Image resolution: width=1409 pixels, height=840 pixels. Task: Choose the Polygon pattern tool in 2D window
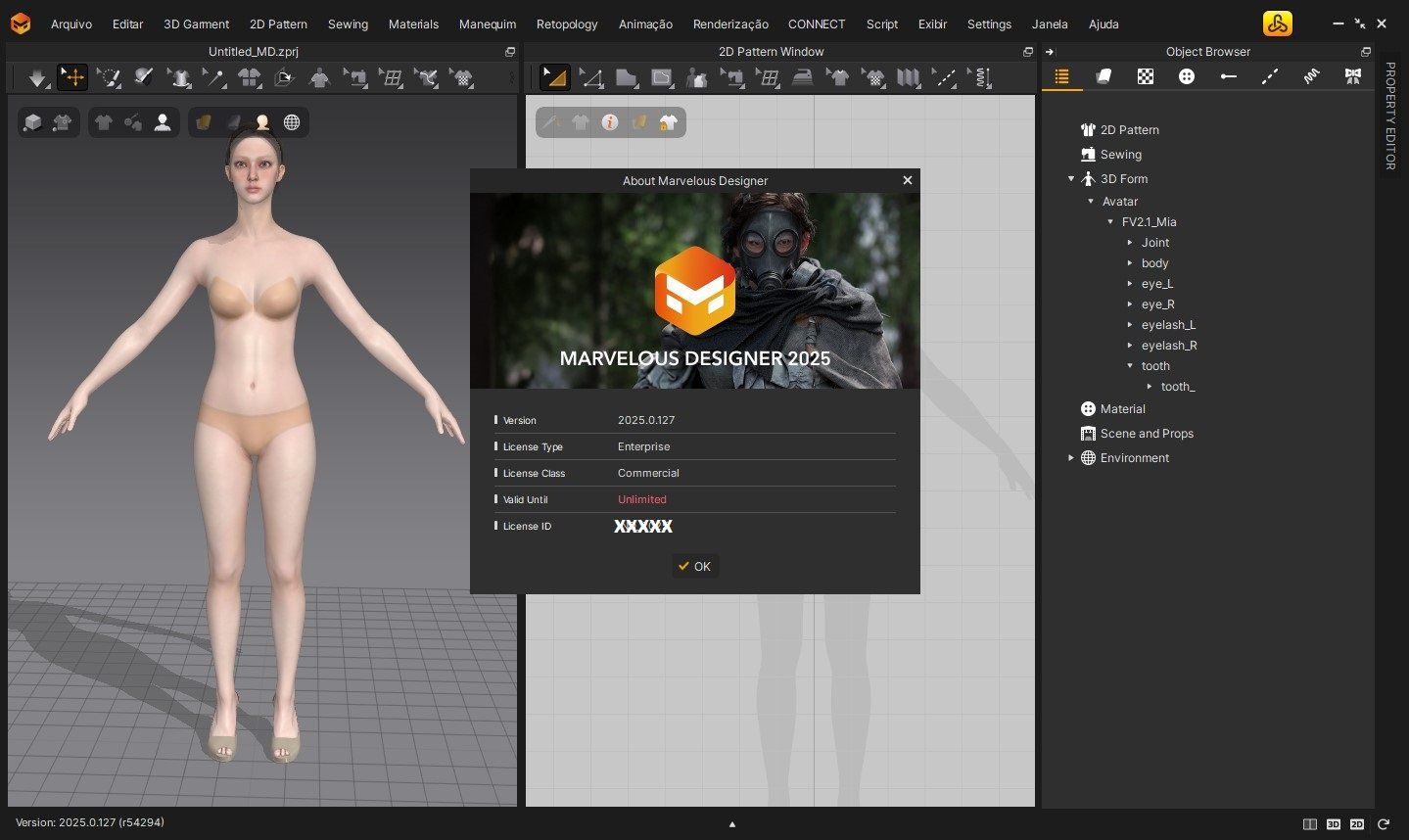(627, 77)
